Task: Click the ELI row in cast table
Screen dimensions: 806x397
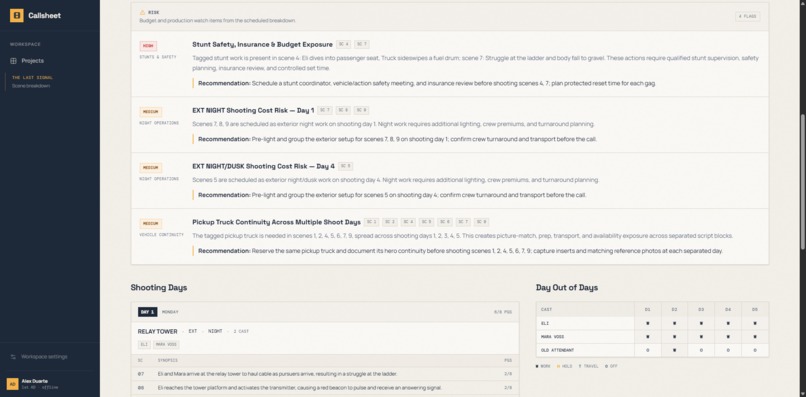Action: 652,323
